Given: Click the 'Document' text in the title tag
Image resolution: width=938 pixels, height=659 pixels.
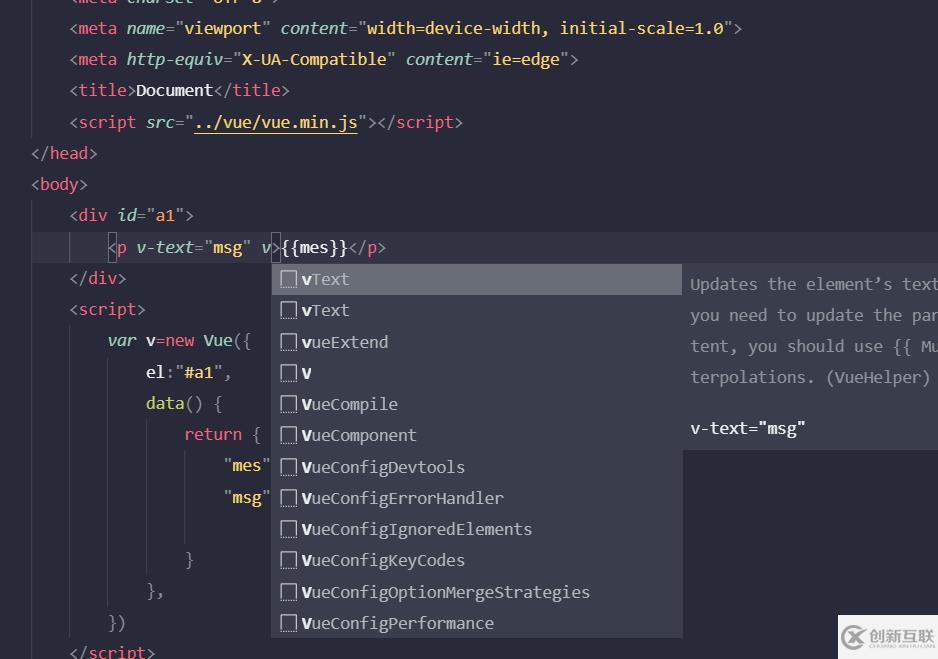Looking at the screenshot, I should click(174, 91).
